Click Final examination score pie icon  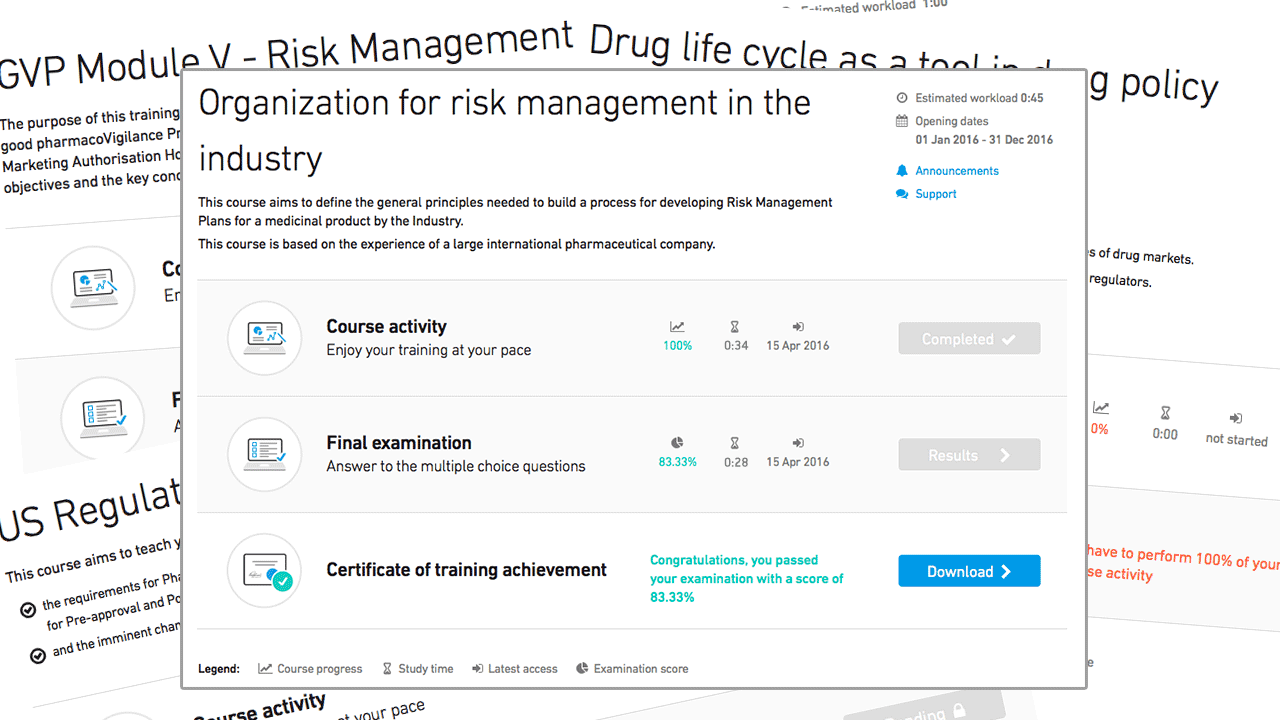coord(677,443)
